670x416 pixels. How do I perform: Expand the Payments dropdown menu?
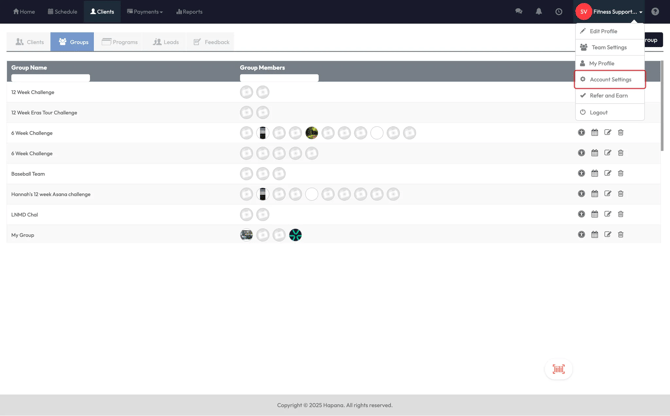pos(145,12)
